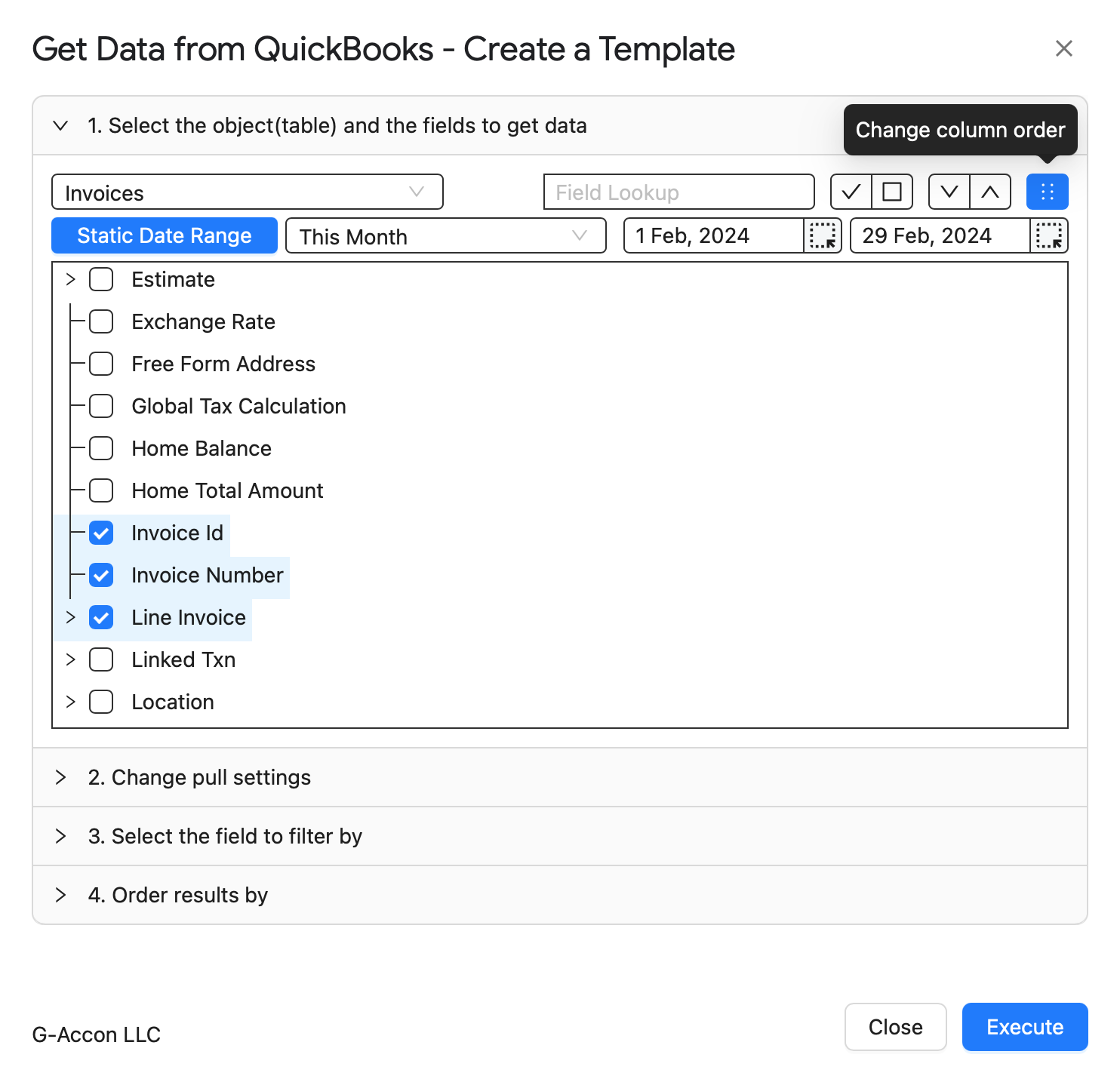Toggle the Static Date Range button

click(165, 235)
